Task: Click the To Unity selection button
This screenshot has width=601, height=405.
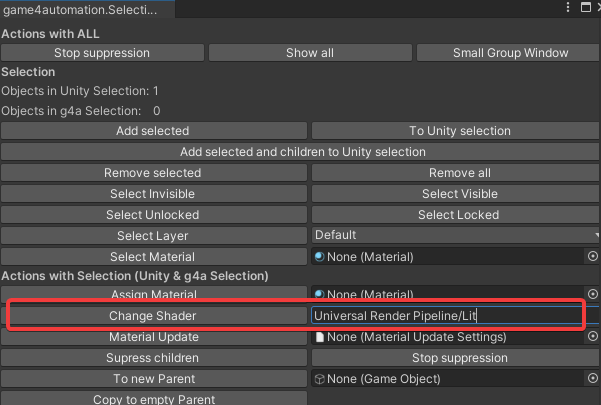Action: [459, 131]
